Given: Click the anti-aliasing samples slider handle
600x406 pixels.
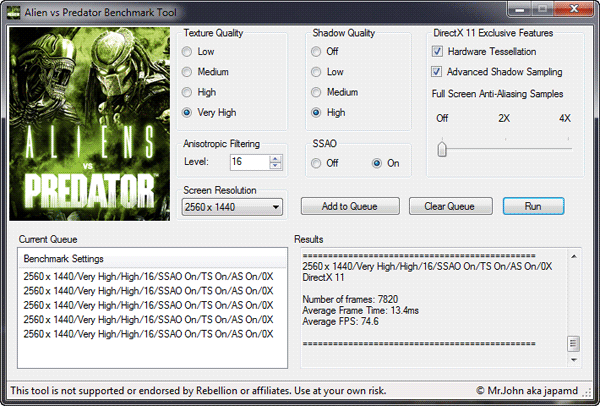Looking at the screenshot, I should pos(441,149).
